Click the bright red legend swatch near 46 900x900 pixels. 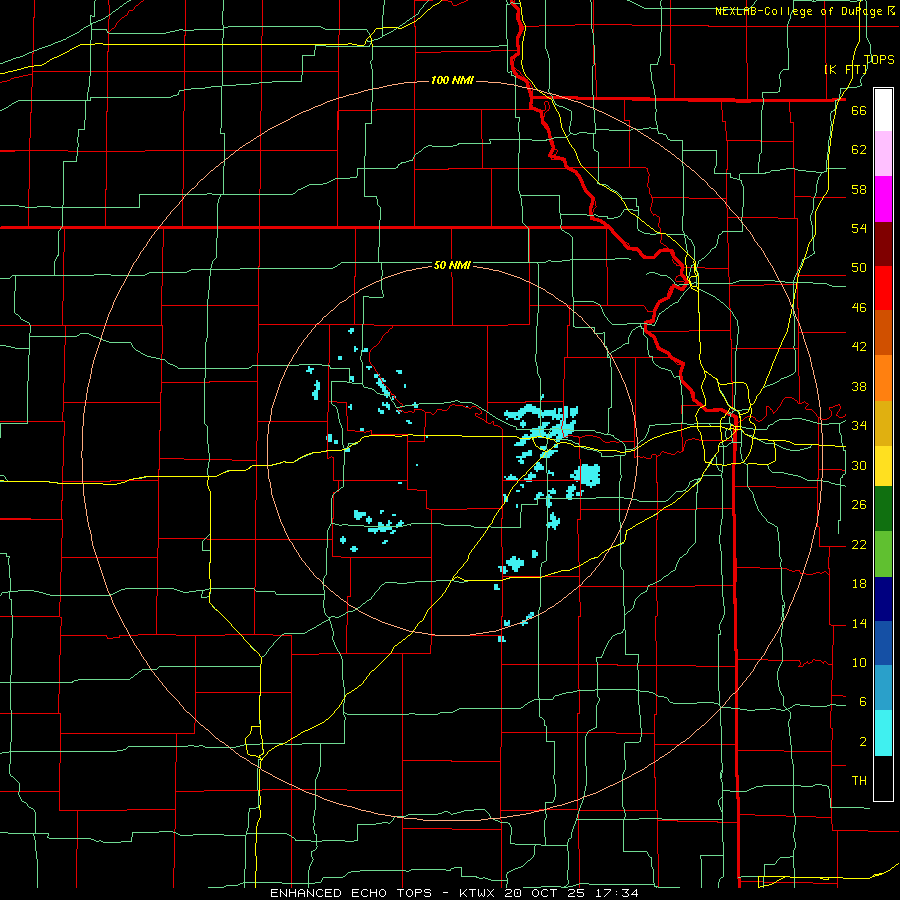(x=883, y=288)
